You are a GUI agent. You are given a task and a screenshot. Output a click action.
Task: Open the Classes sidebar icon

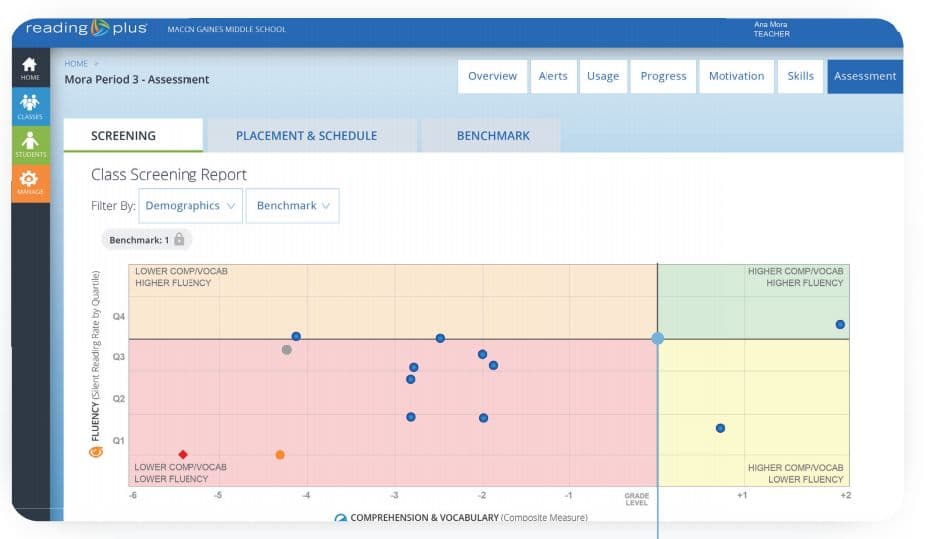click(30, 106)
